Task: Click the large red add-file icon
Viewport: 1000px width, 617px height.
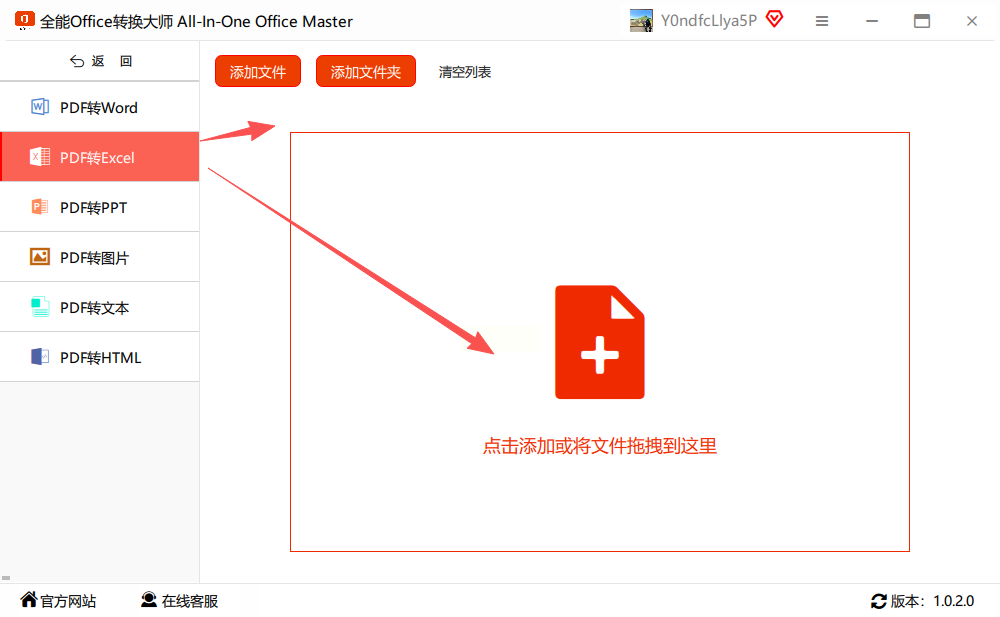Action: 599,342
